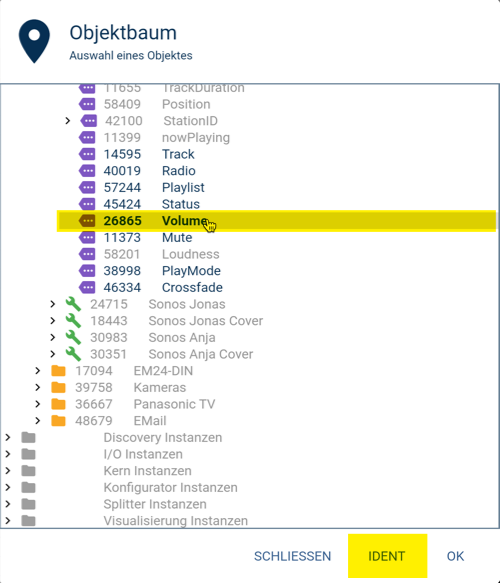Select the Track variable tag icon
The height and width of the screenshot is (583, 500).
(x=87, y=154)
